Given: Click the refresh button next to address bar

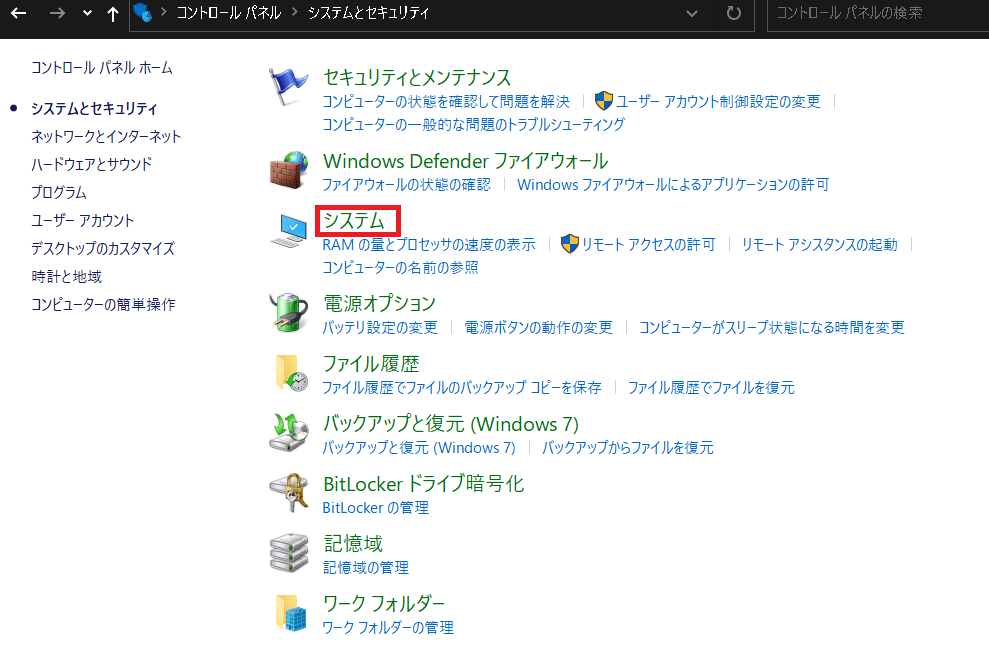Looking at the screenshot, I should tap(734, 14).
